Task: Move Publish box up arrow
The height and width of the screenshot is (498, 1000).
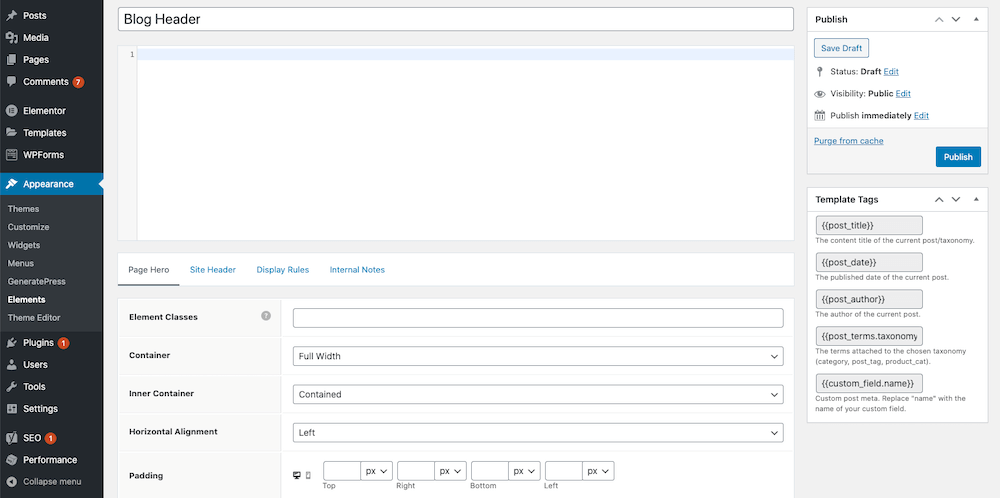Action: 939,19
